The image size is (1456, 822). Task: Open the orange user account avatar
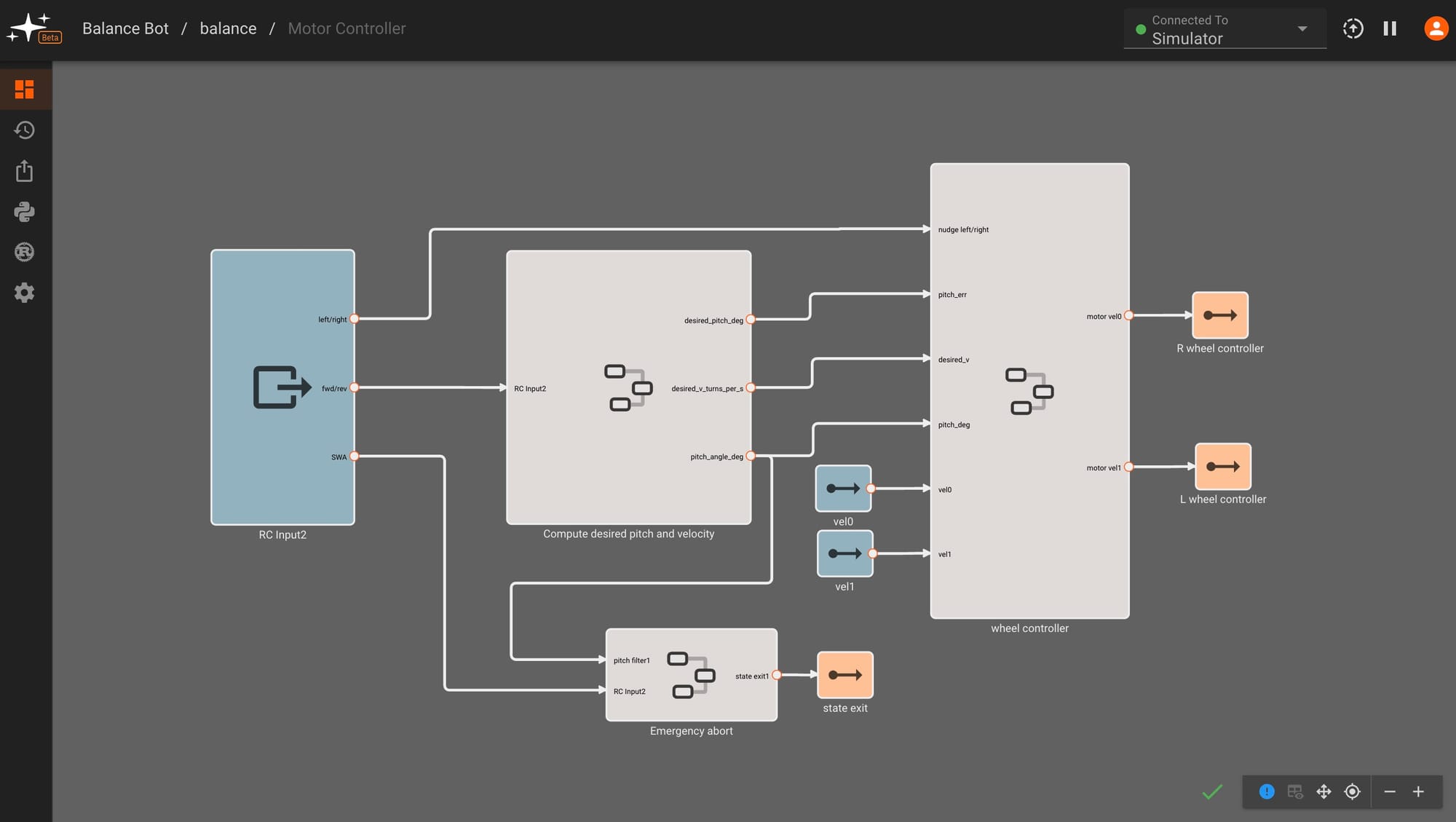click(1436, 28)
